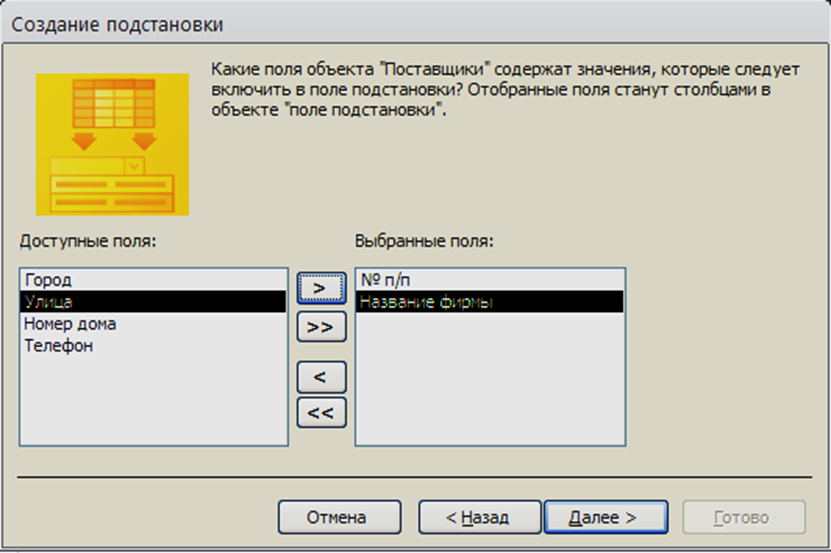Go back with the Назад button

pos(480,517)
